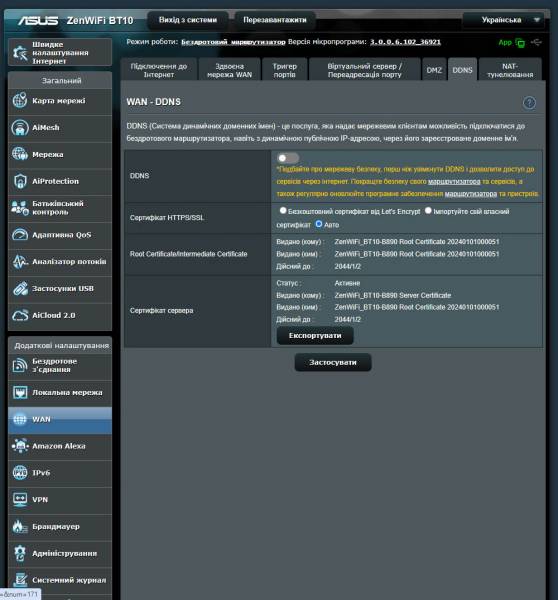558x600 pixels.
Task: Switch to the DMZ tab
Action: click(434, 70)
